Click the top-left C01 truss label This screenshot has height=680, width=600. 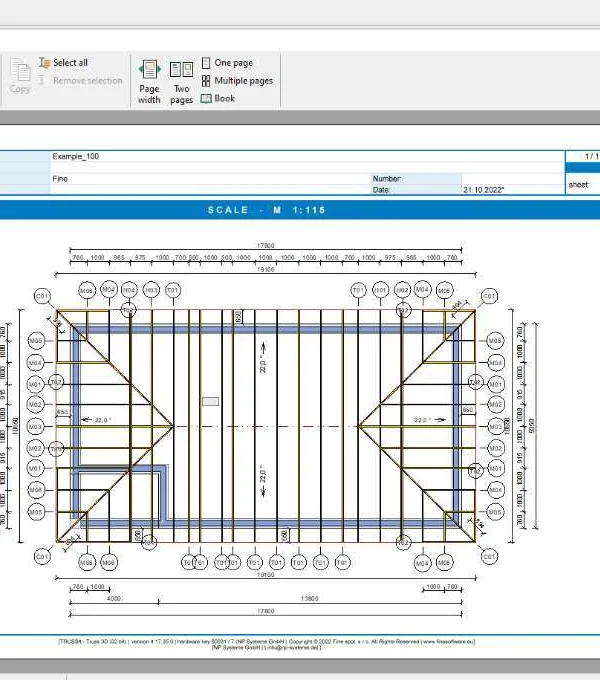(42, 297)
